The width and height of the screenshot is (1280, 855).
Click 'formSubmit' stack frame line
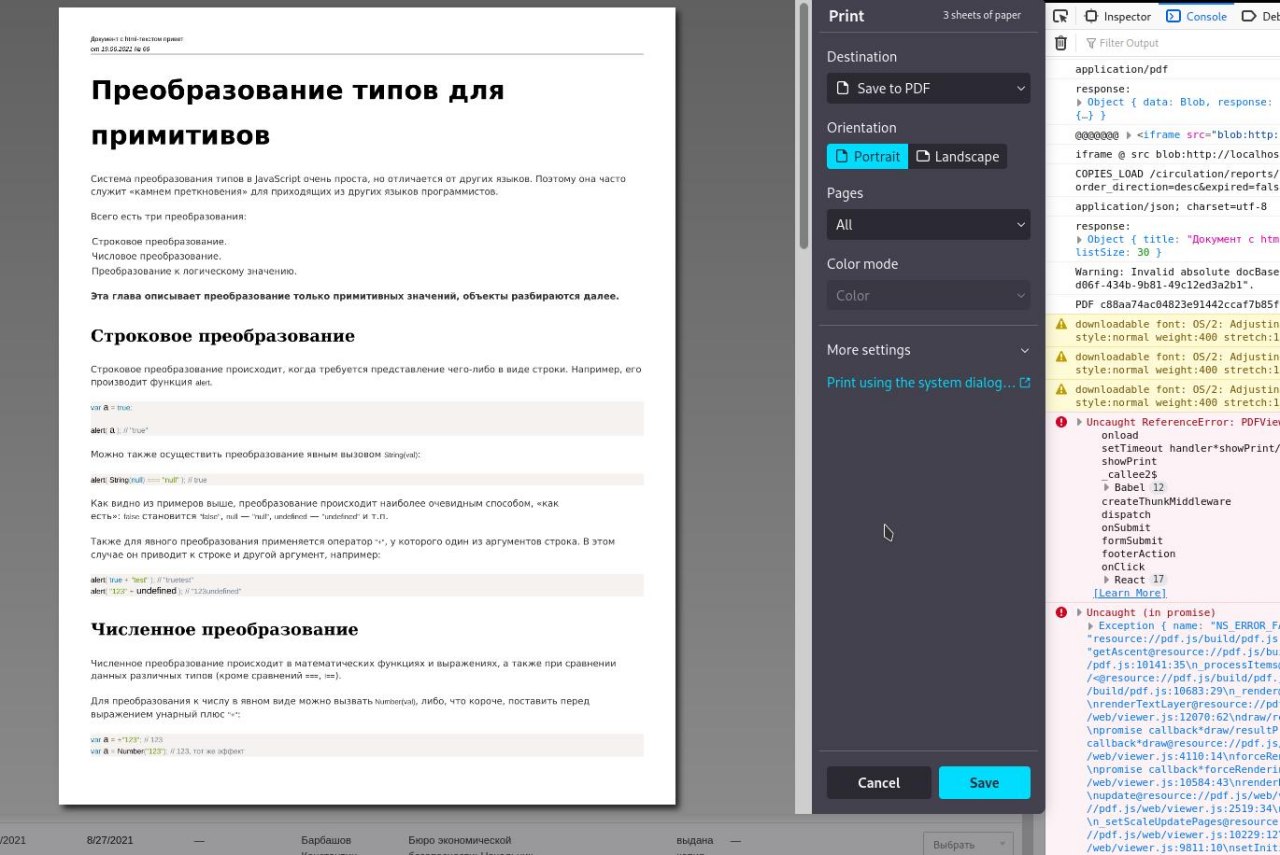click(x=1131, y=540)
